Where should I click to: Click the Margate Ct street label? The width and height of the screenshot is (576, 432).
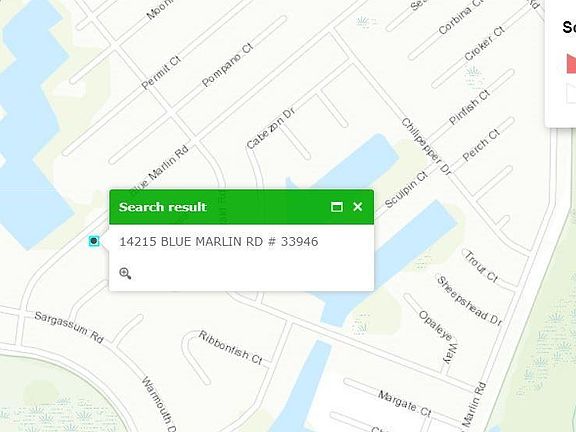[404, 403]
